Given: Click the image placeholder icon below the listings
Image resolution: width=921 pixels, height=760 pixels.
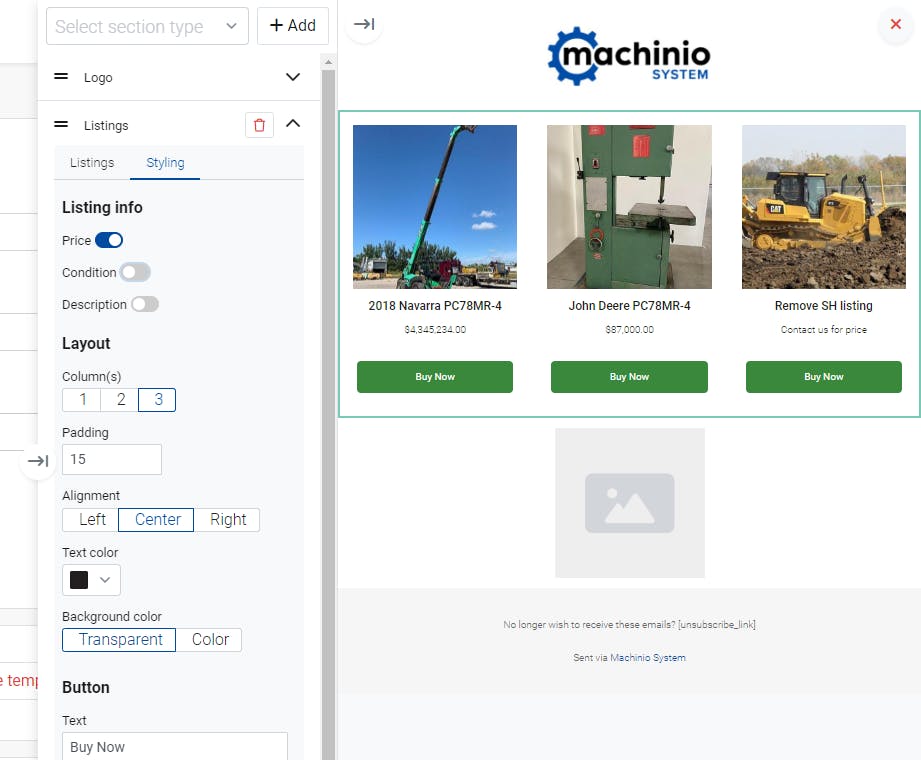Looking at the screenshot, I should [629, 502].
